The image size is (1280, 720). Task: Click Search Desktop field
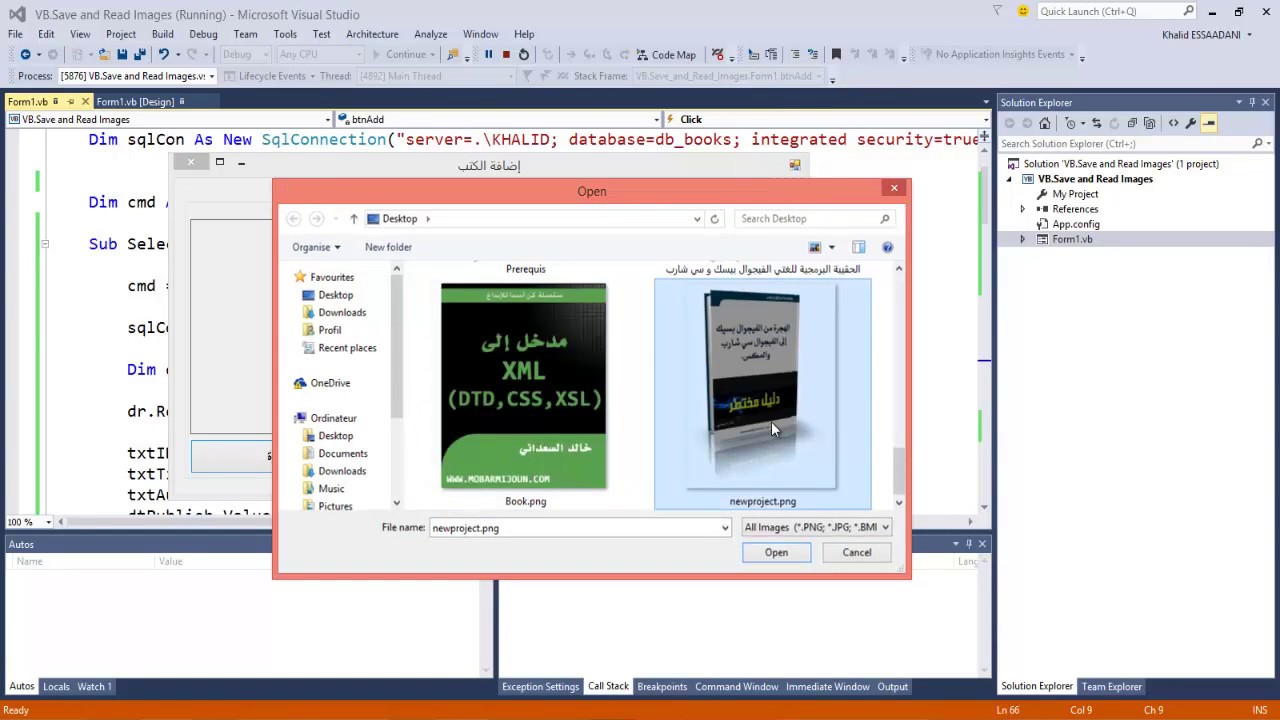(814, 219)
